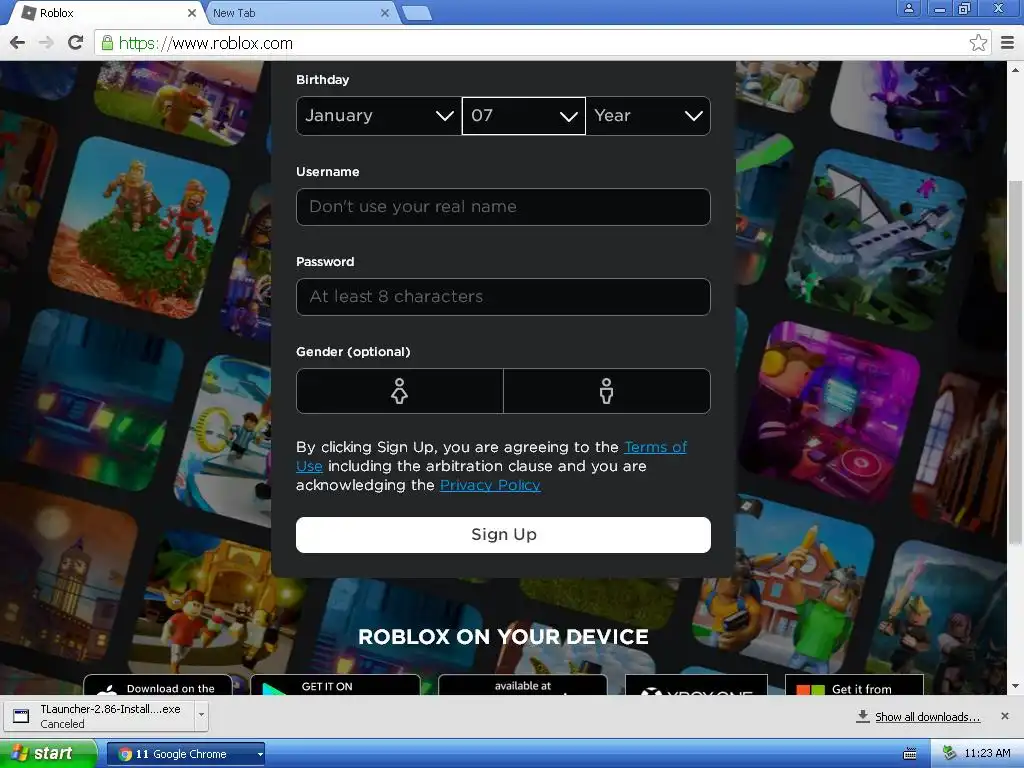Click the Username input field
1024x768 pixels.
click(x=503, y=207)
